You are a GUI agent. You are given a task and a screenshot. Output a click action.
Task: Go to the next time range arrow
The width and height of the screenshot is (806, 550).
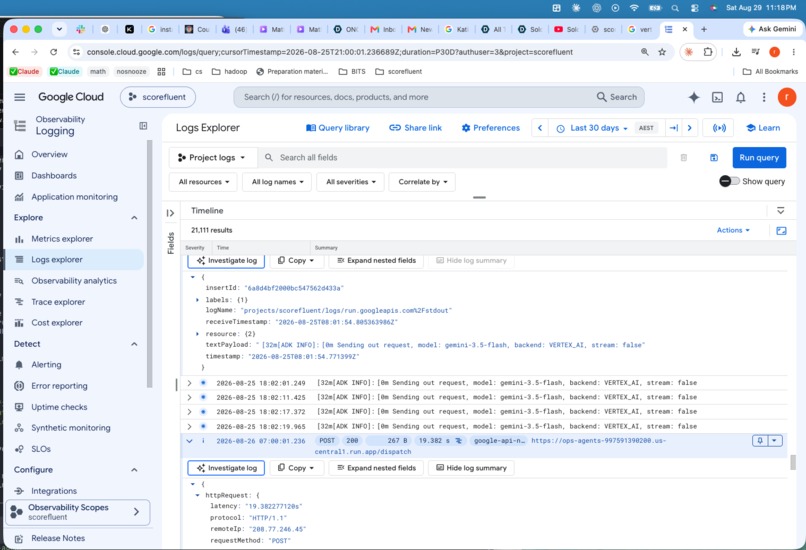tap(689, 128)
